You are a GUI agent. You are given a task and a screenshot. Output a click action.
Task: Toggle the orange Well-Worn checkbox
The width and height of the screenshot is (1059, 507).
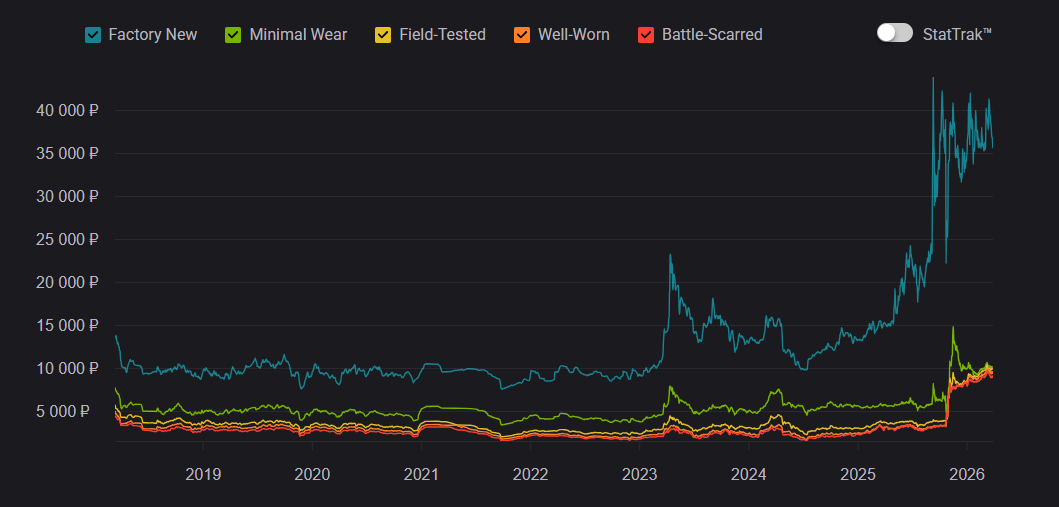[x=522, y=35]
